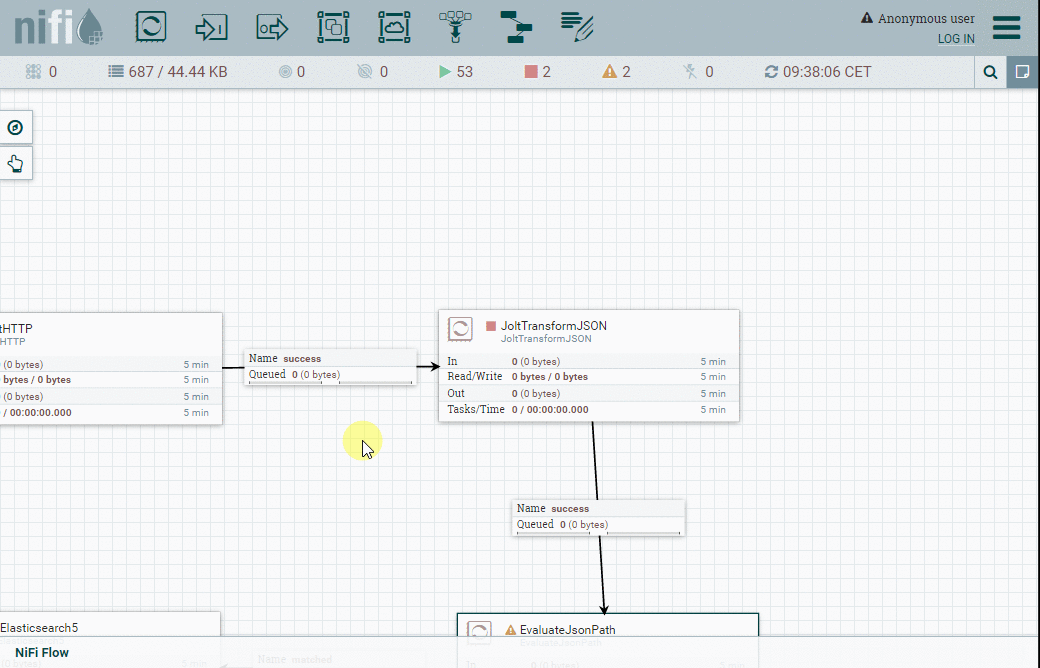The width and height of the screenshot is (1040, 668).
Task: Click the Output Port toolbar icon
Action: point(271,27)
